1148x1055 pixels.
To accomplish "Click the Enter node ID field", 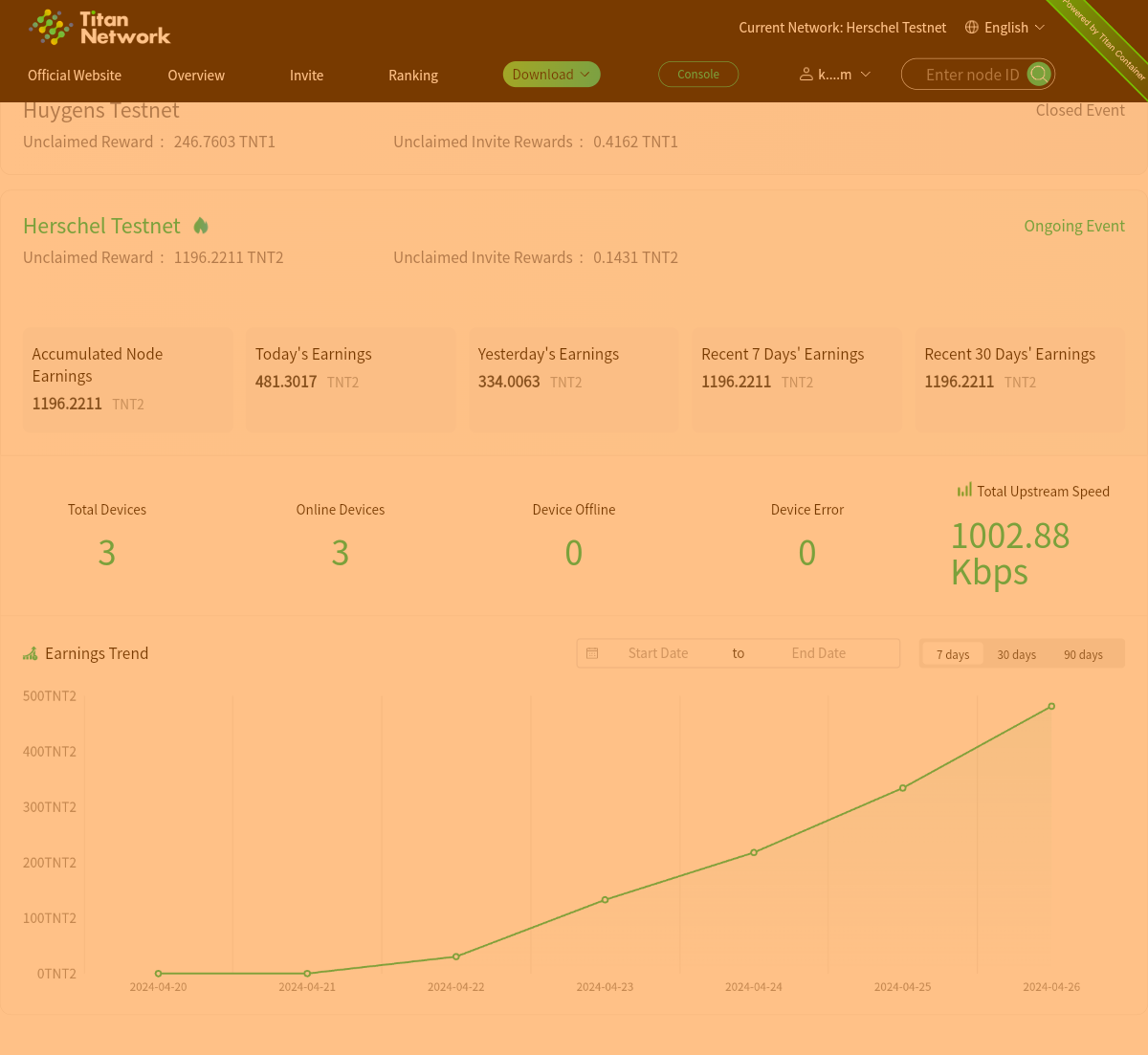I will click(972, 75).
